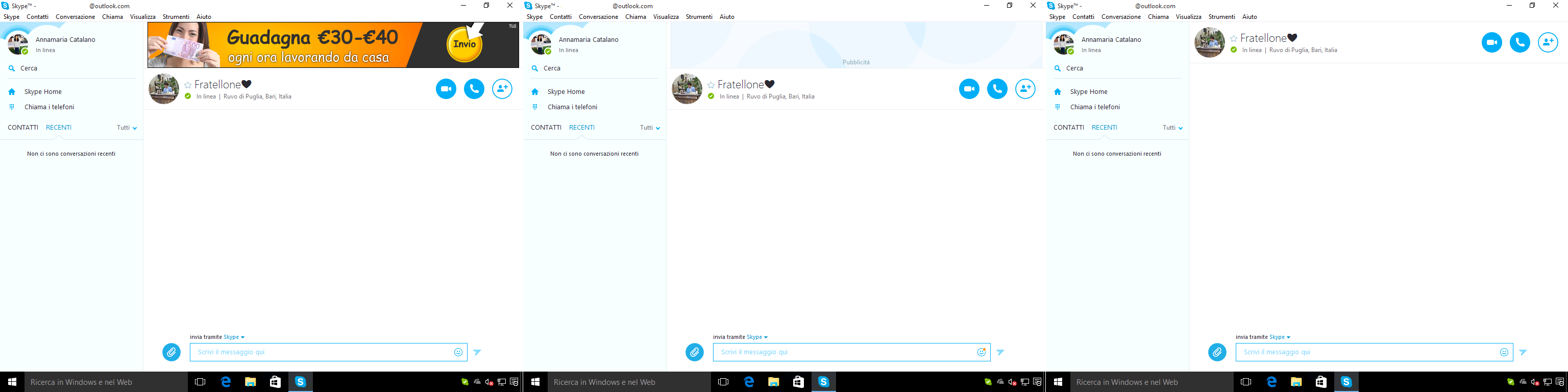
Task: Open Strumenti menu in middle window
Action: [x=699, y=16]
